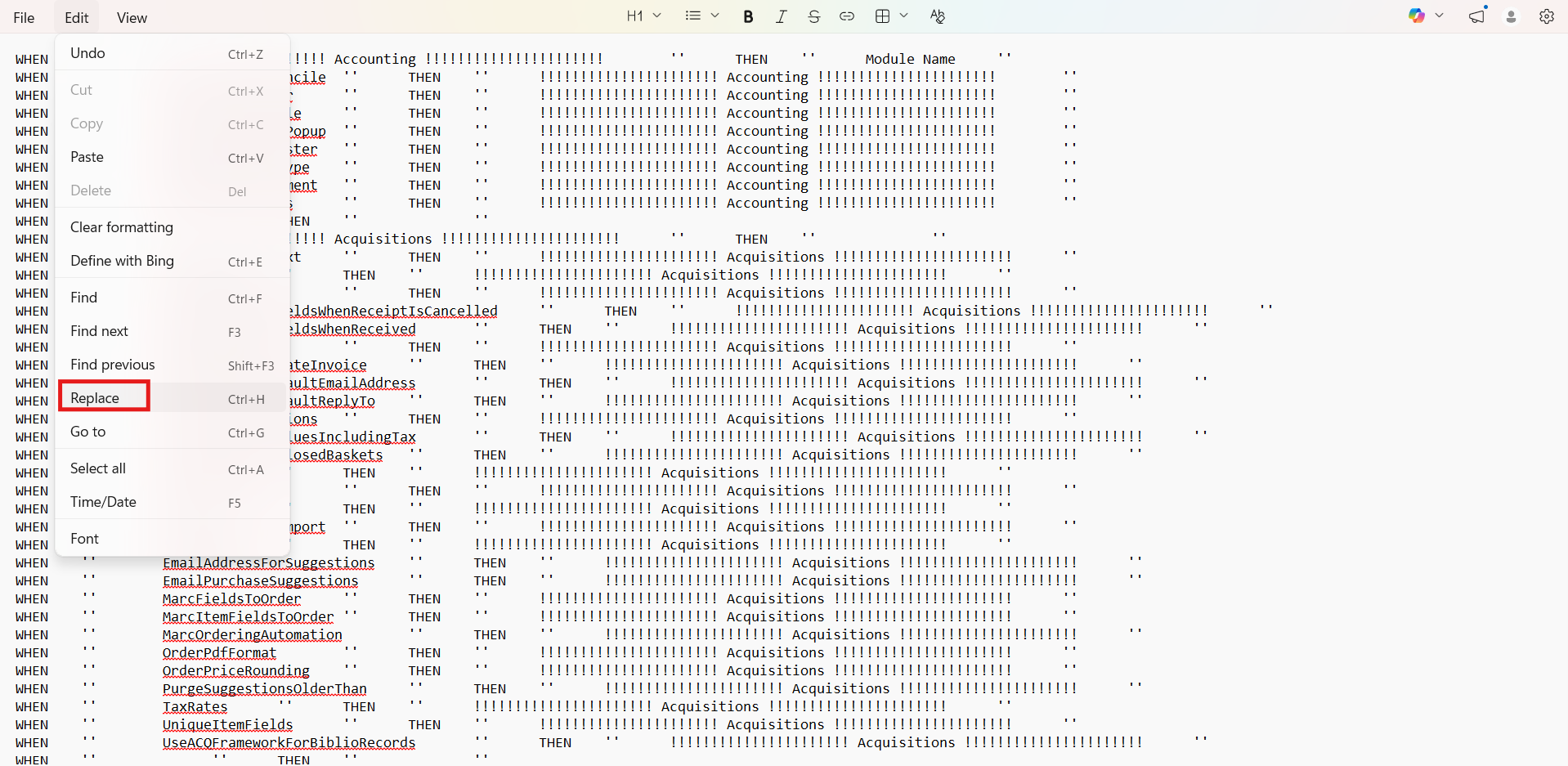The height and width of the screenshot is (766, 1568).
Task: Open the Copilot icon menu
Action: [1425, 16]
